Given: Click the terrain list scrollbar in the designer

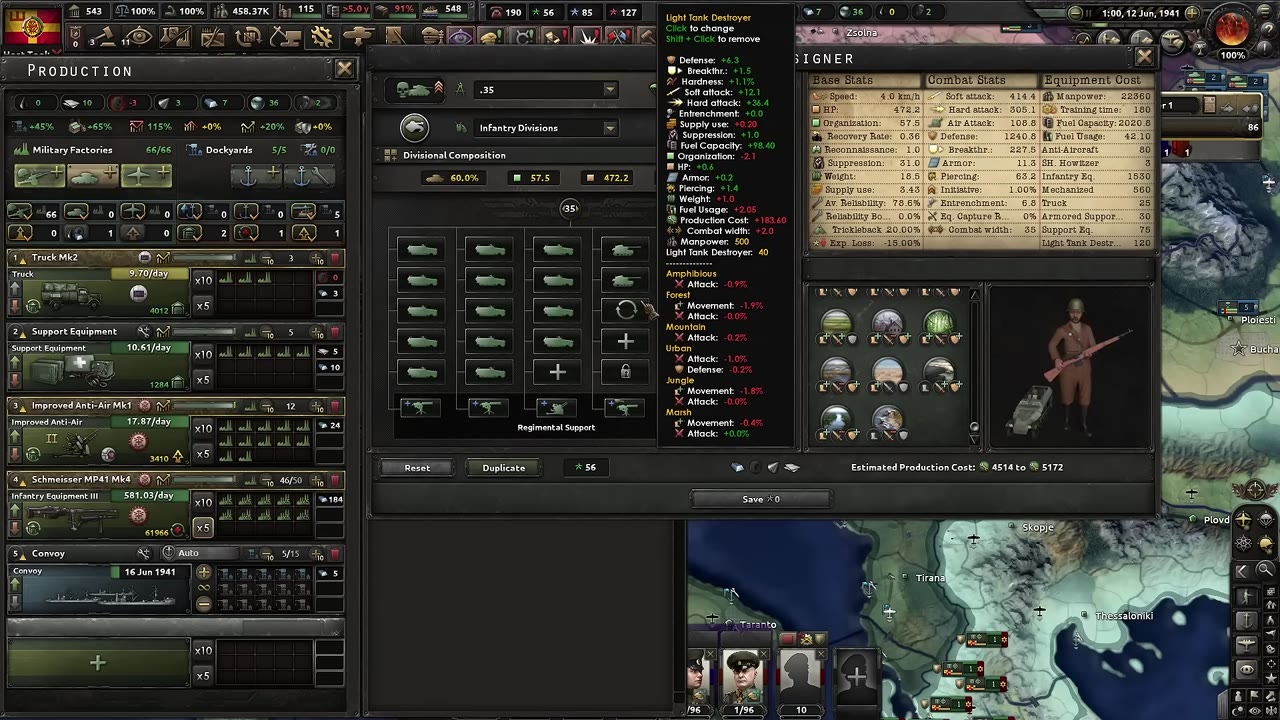Looking at the screenshot, I should click(974, 365).
